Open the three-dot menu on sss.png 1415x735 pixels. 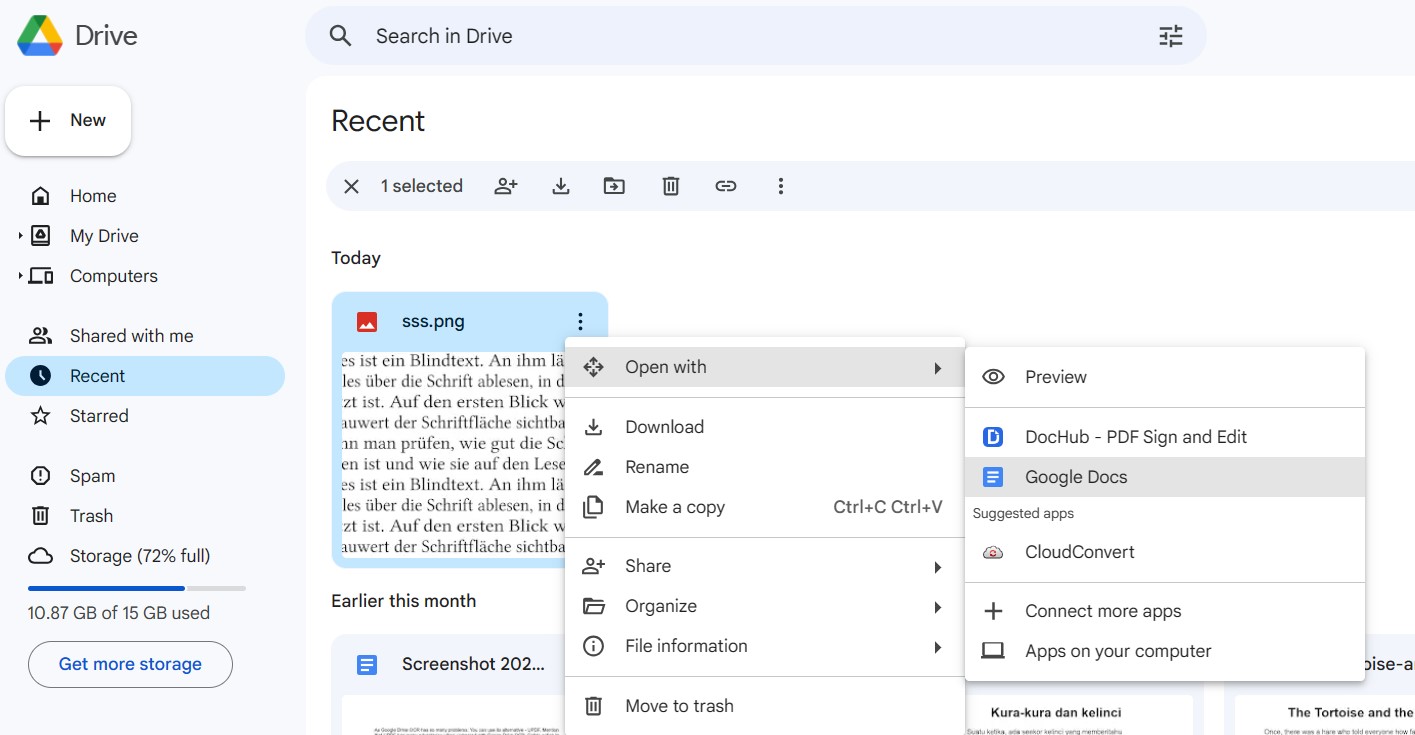pyautogui.click(x=579, y=320)
